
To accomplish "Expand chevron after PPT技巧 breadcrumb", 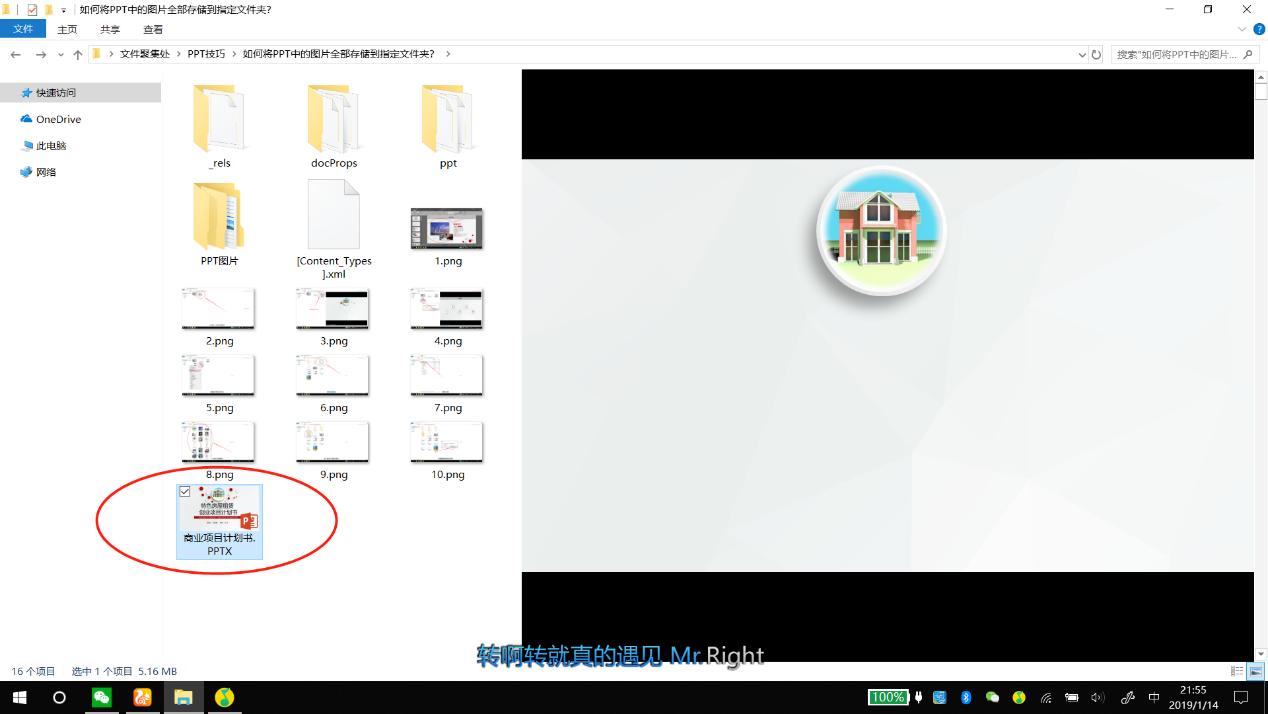I will (x=234, y=54).
